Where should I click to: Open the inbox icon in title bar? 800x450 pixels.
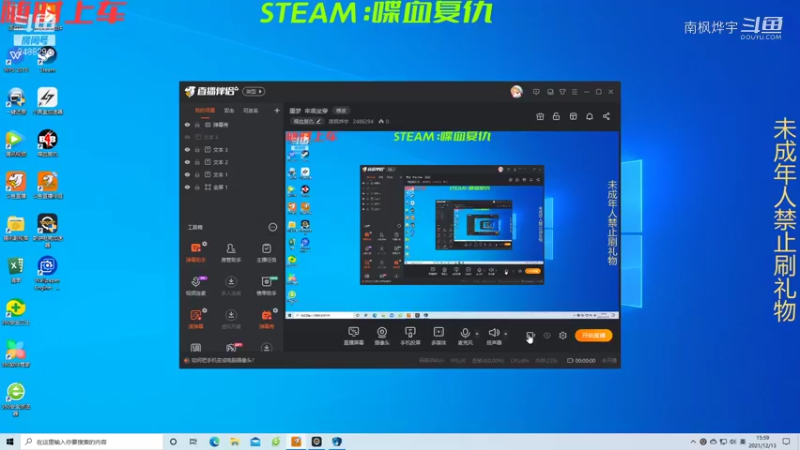(550, 92)
